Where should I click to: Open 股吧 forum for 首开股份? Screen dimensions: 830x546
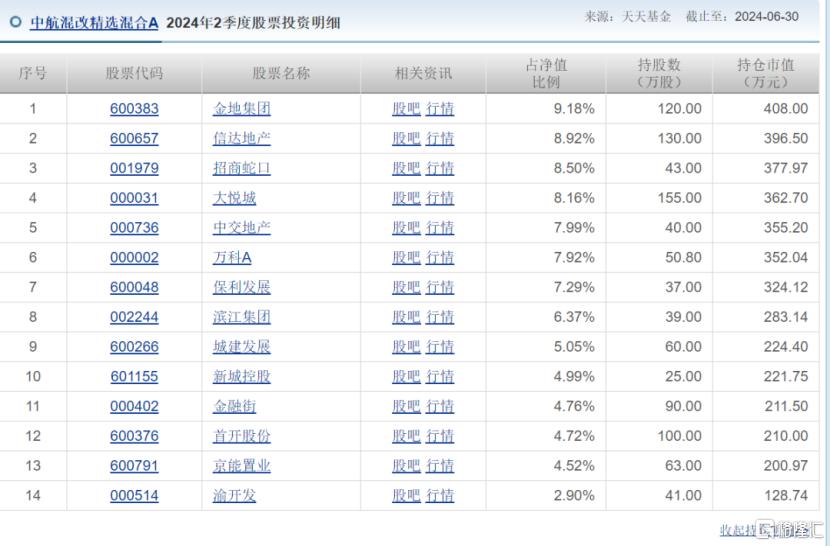(x=406, y=436)
